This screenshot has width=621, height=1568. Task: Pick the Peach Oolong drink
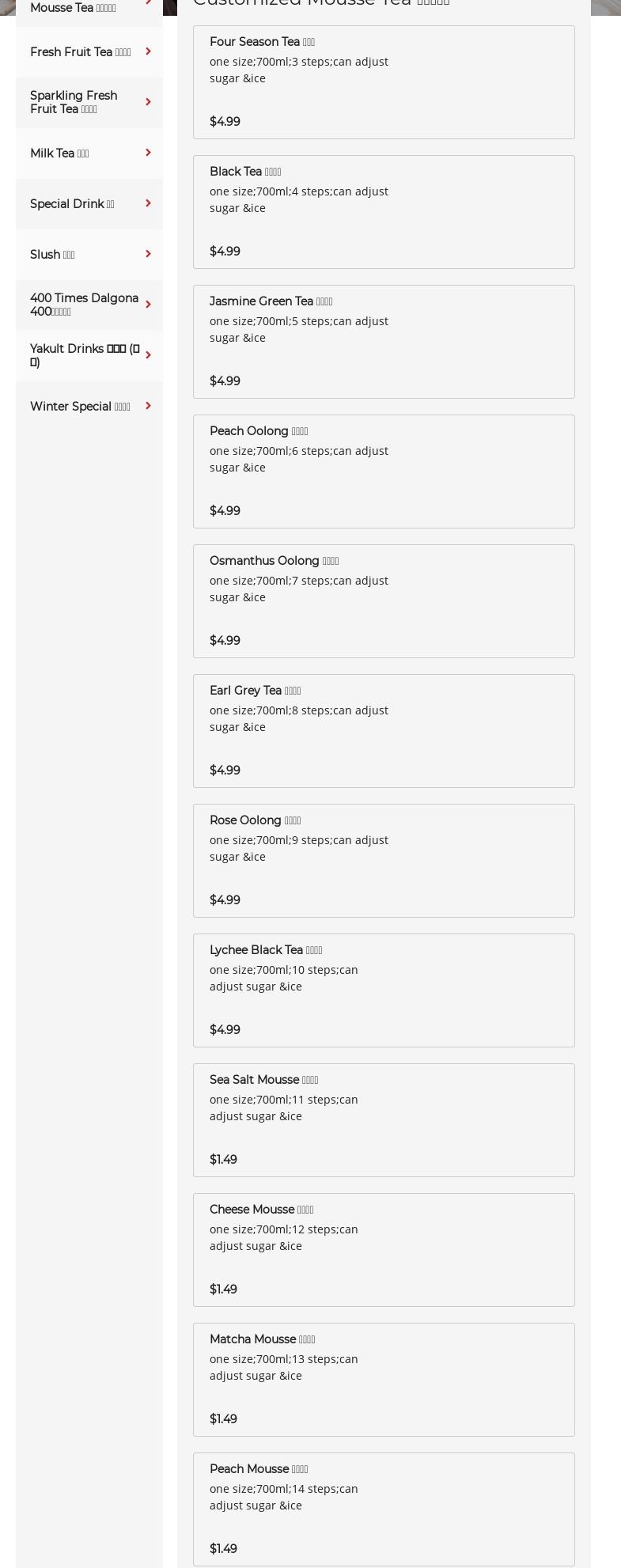(x=384, y=472)
